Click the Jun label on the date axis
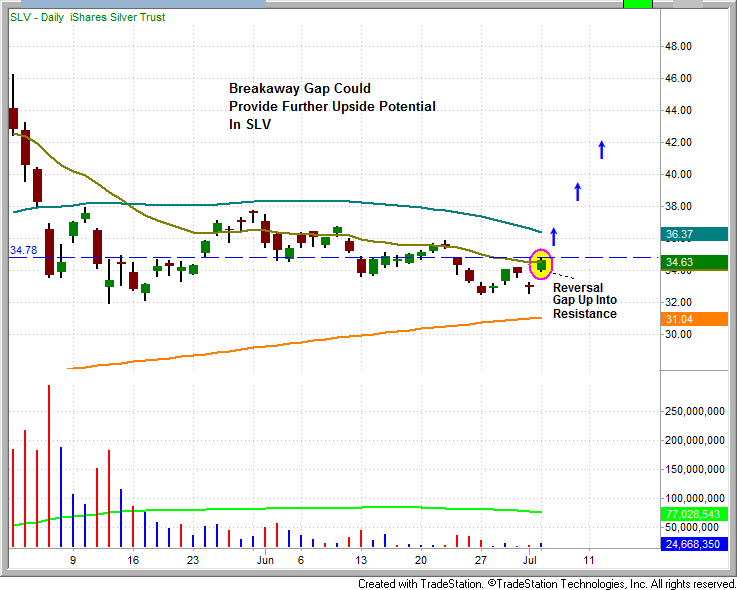Screen dimensions: 737x590 265,560
